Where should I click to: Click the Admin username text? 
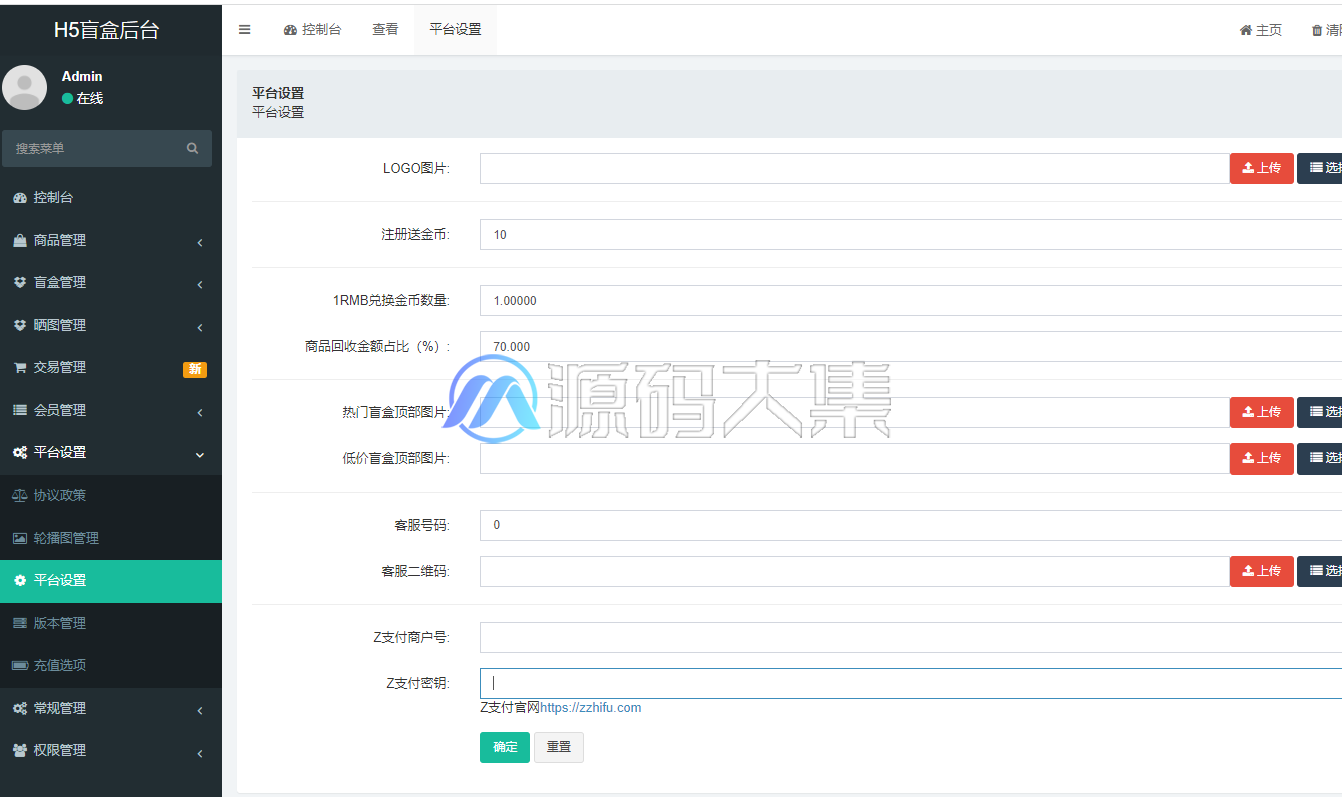pos(82,76)
